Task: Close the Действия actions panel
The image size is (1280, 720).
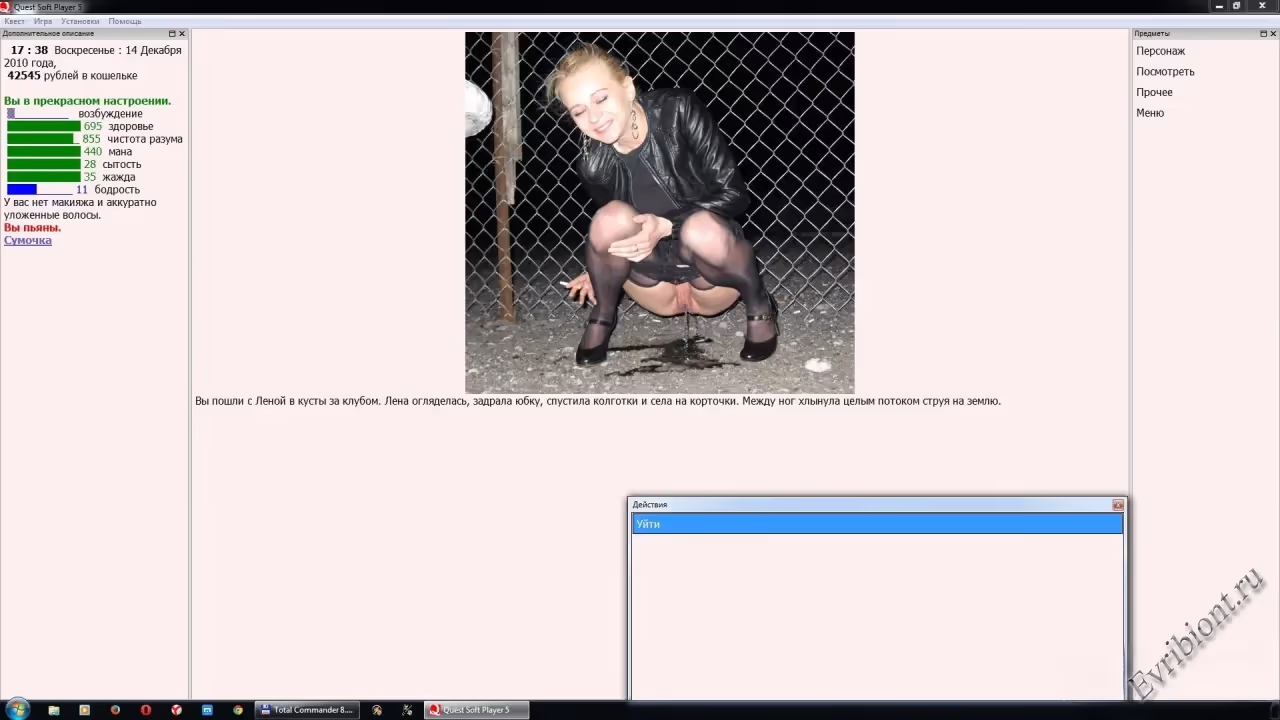Action: coord(1118,505)
